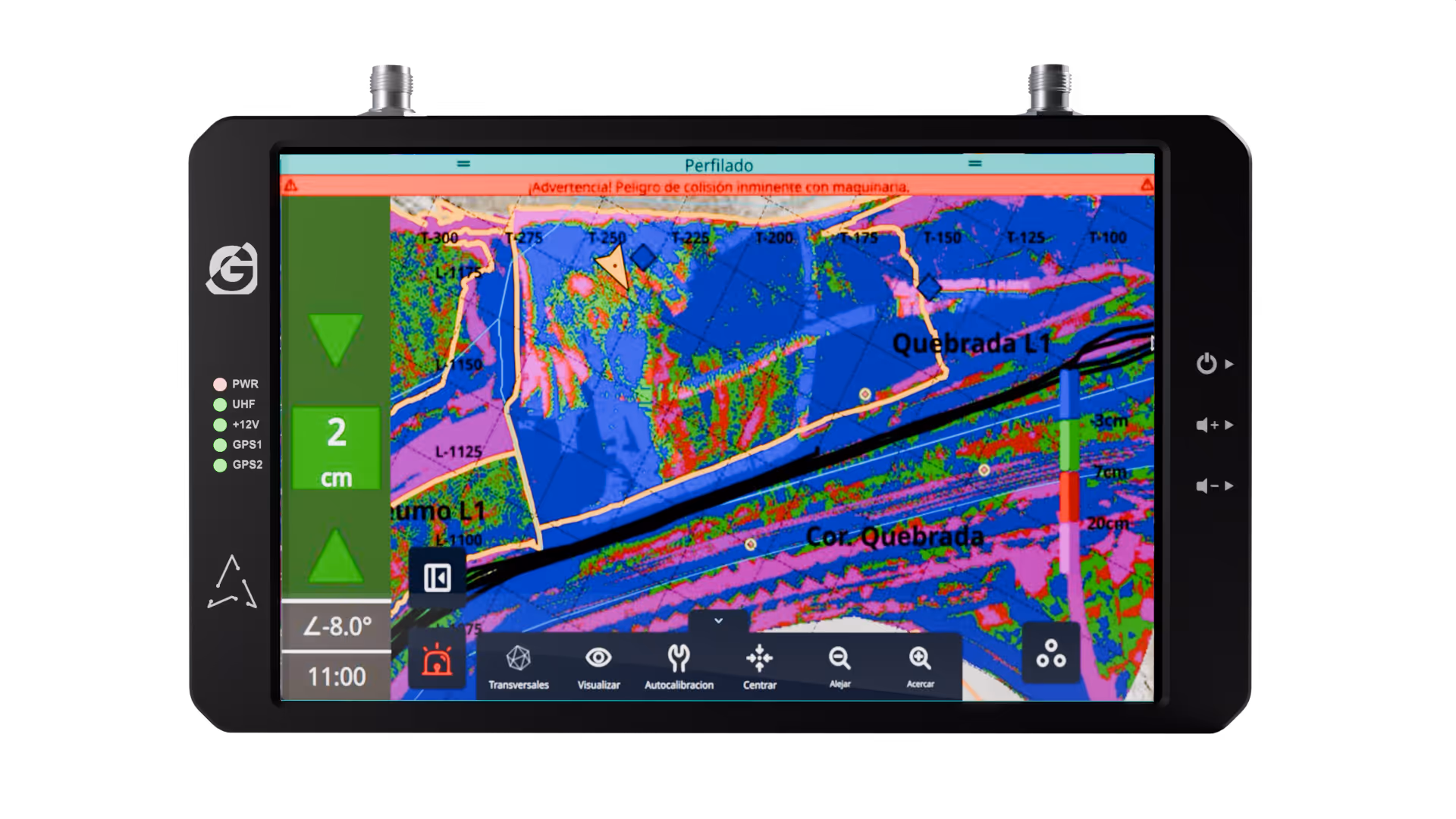Click the warning triangle at banner left
This screenshot has height=819, width=1456.
coord(290,186)
